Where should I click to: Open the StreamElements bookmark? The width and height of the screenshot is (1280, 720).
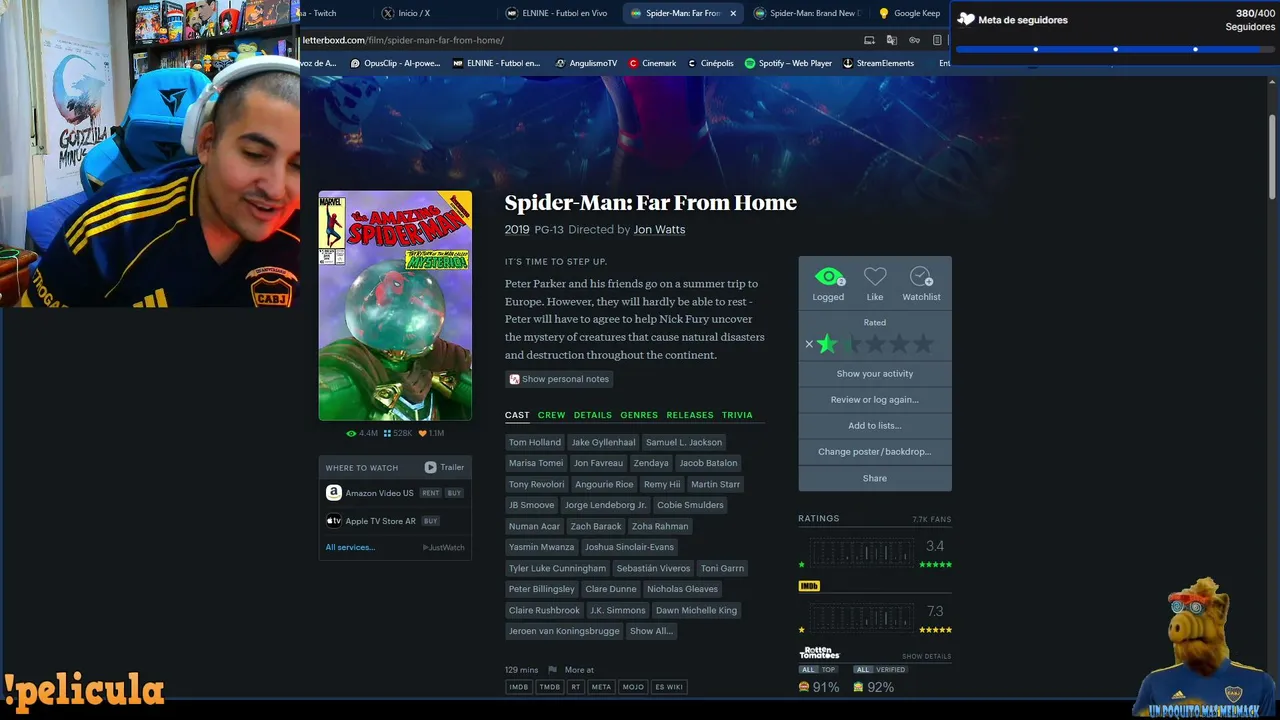coord(879,63)
